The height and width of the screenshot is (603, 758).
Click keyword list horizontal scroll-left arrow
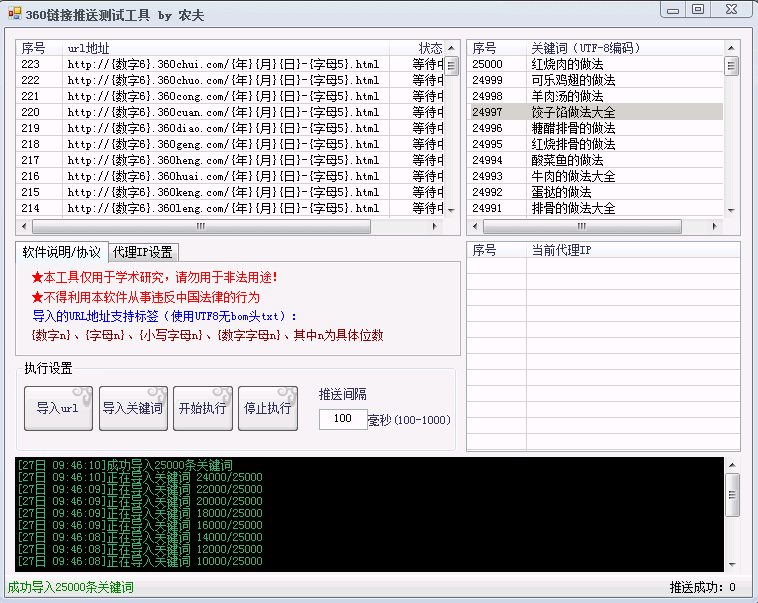click(x=475, y=226)
